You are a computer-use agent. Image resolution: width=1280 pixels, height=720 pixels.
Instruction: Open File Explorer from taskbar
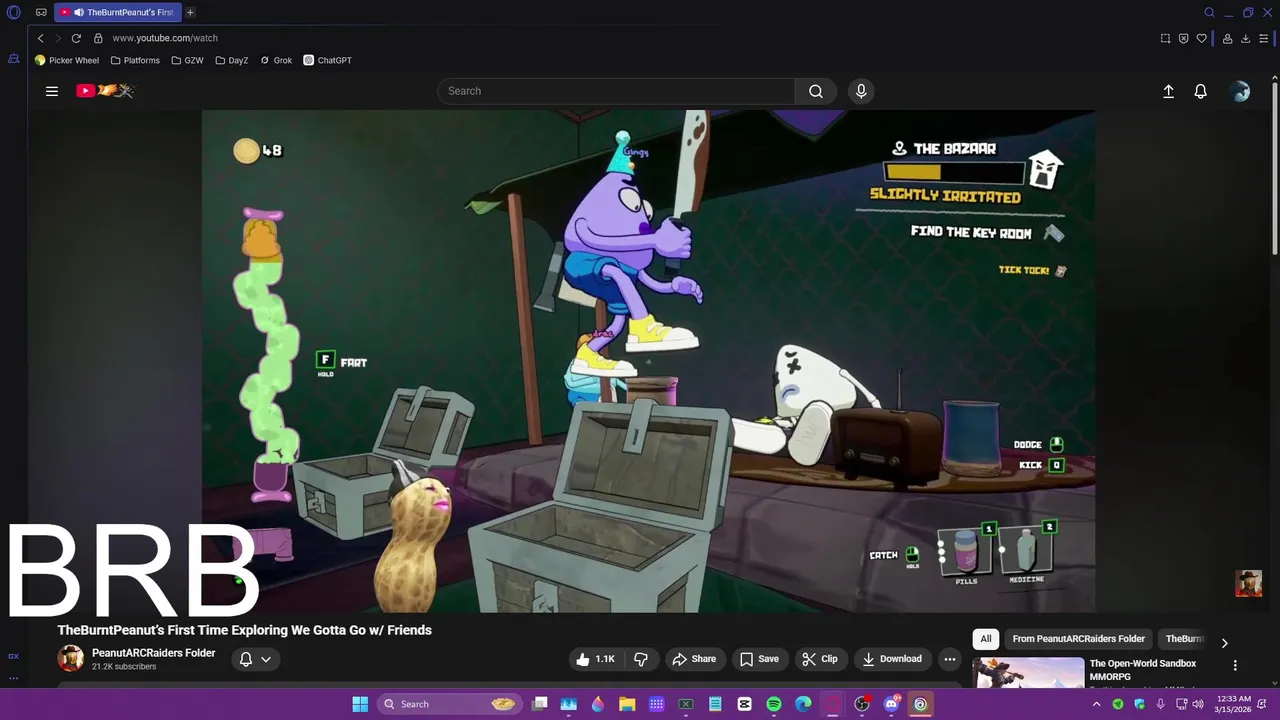click(627, 704)
